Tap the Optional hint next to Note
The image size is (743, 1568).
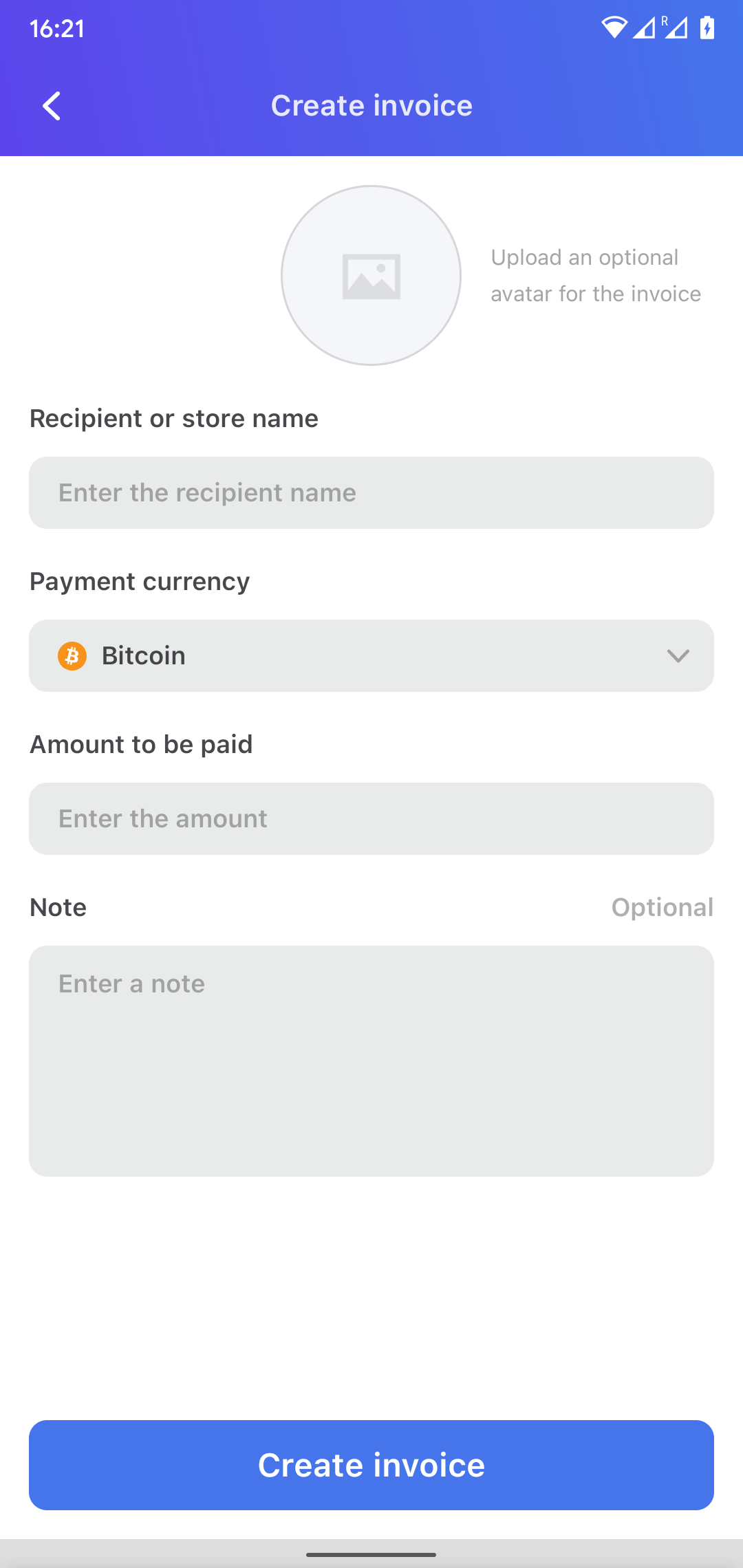click(x=663, y=908)
